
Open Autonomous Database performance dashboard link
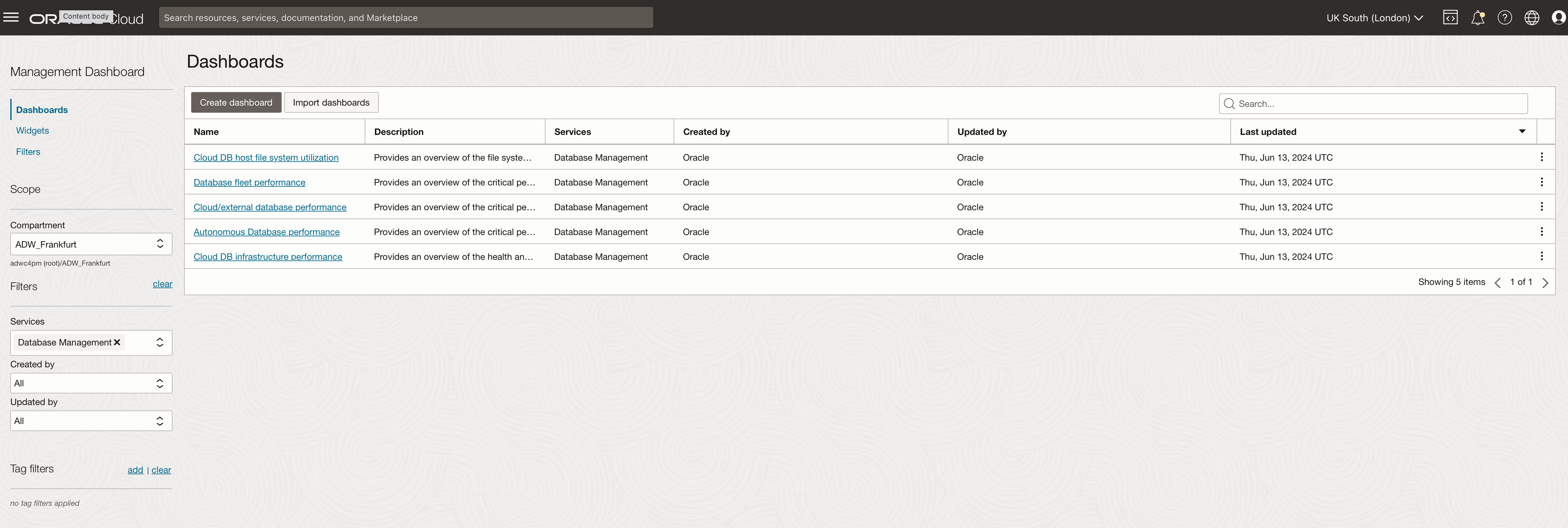pos(266,232)
